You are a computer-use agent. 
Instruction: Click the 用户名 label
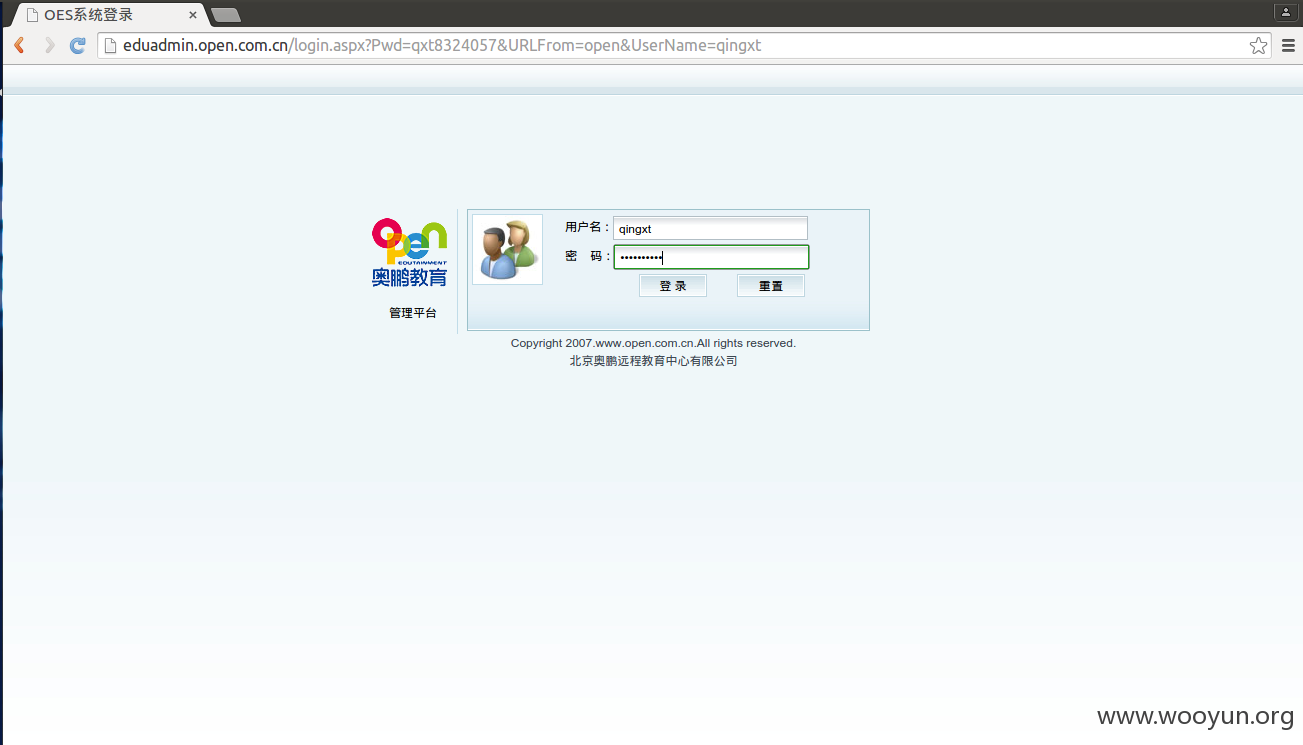tap(586, 227)
